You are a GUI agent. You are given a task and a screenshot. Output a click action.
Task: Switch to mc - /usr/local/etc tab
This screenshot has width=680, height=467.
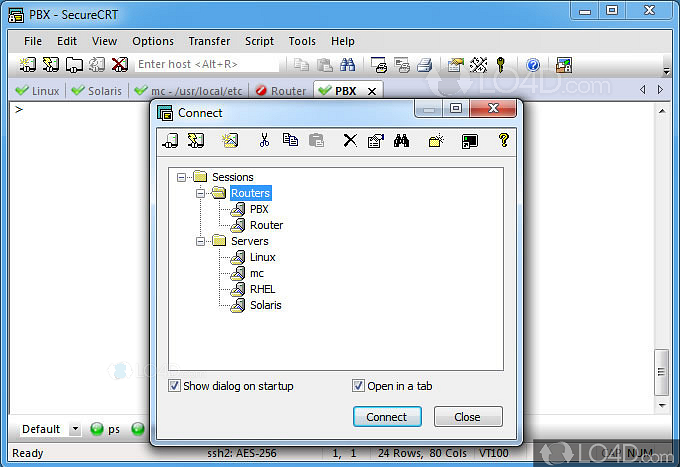(189, 91)
